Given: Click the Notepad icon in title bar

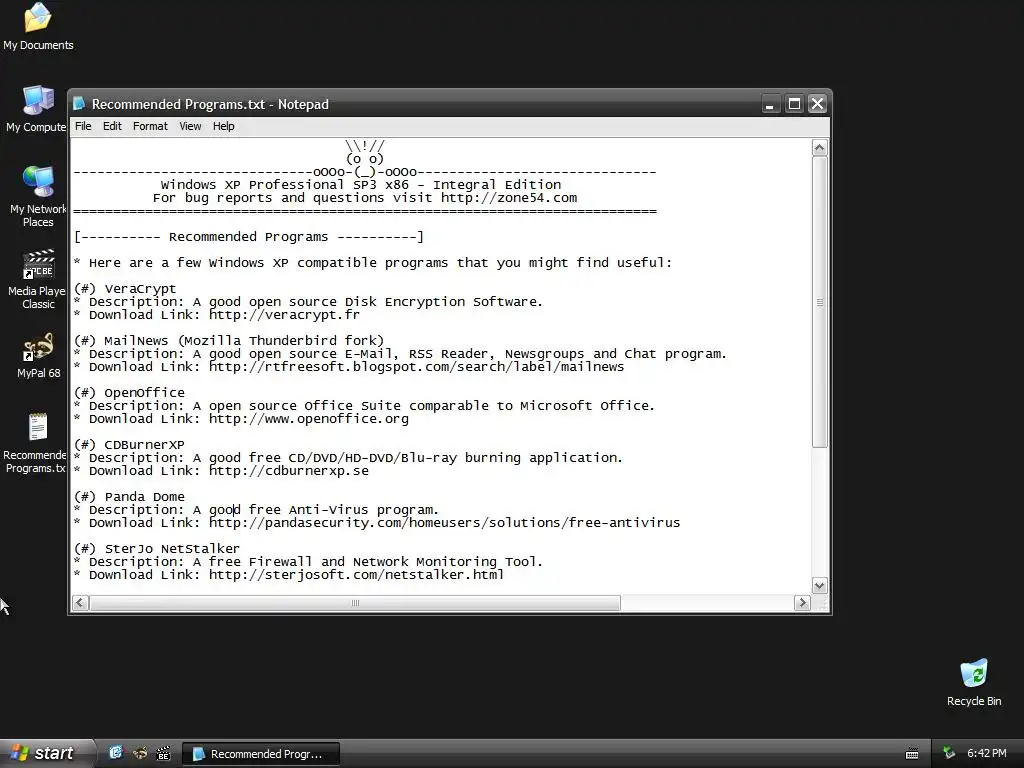Looking at the screenshot, I should point(80,104).
